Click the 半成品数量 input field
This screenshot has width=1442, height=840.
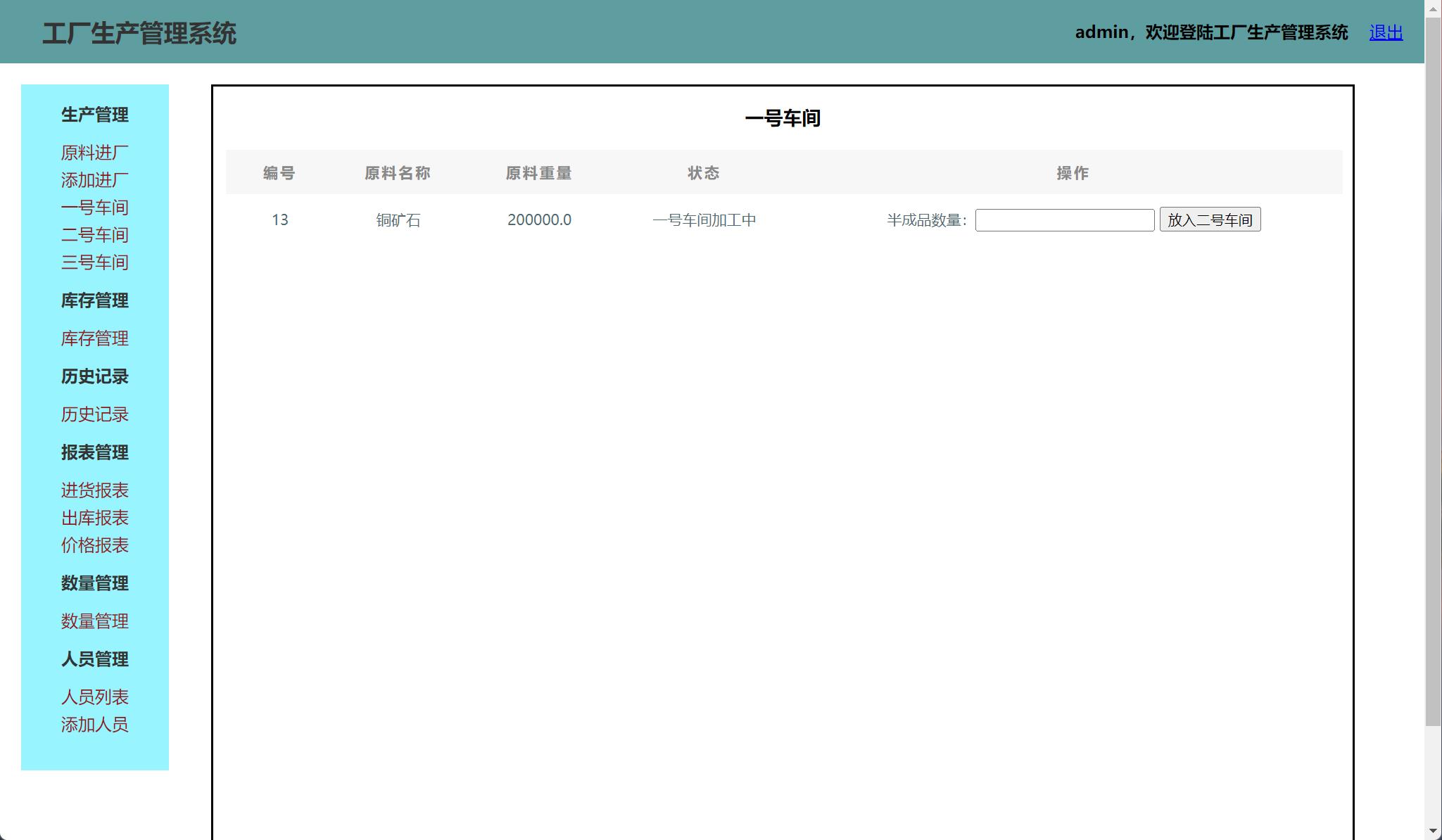click(1064, 220)
